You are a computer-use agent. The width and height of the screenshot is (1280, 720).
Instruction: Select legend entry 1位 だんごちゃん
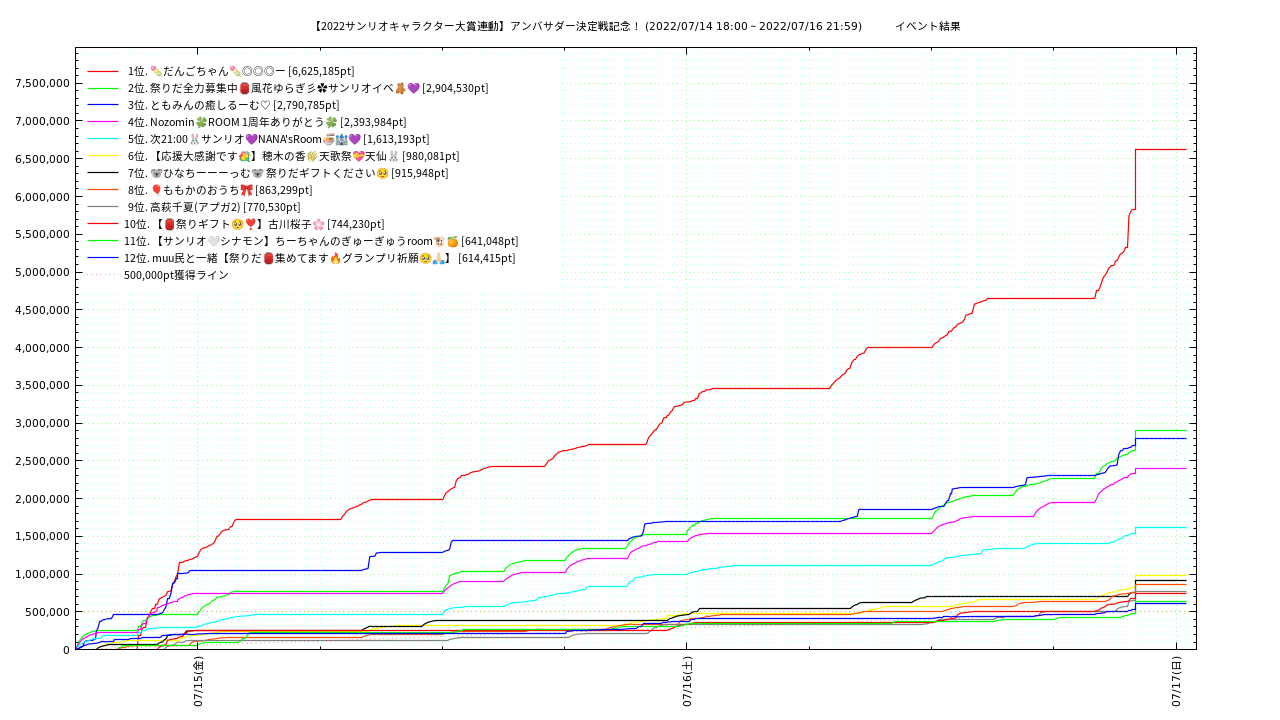click(x=241, y=71)
